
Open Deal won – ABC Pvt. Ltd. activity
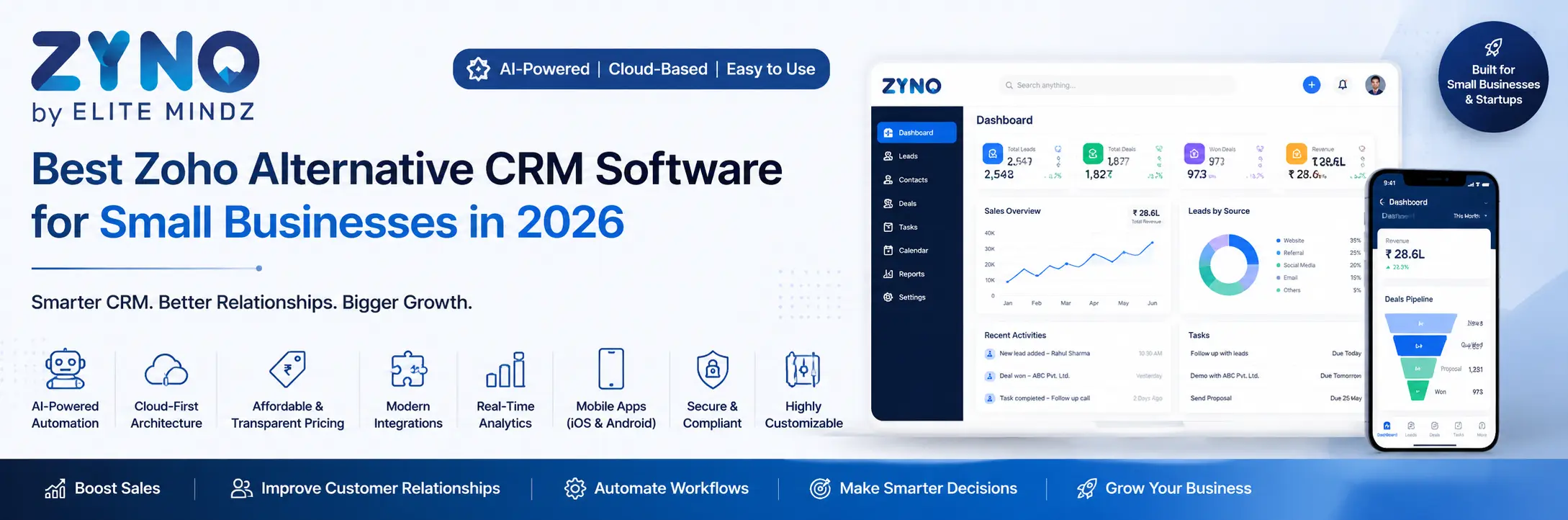tap(1073, 376)
